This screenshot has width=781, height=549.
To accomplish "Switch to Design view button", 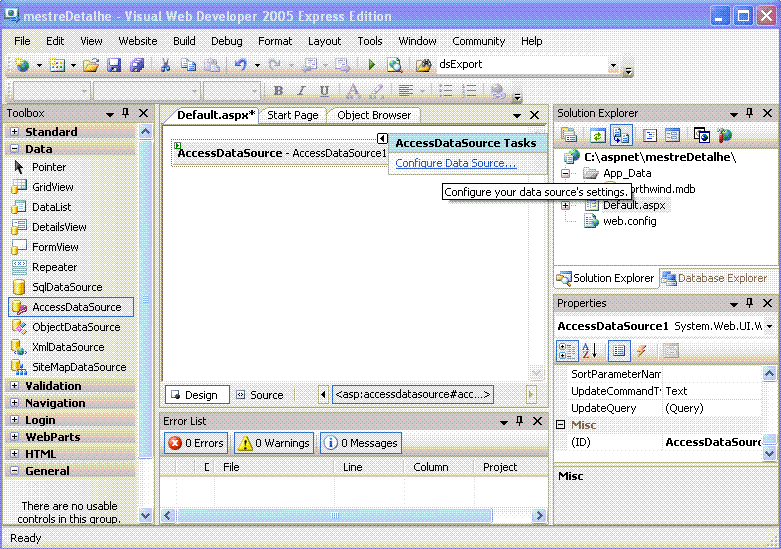I will [197, 395].
